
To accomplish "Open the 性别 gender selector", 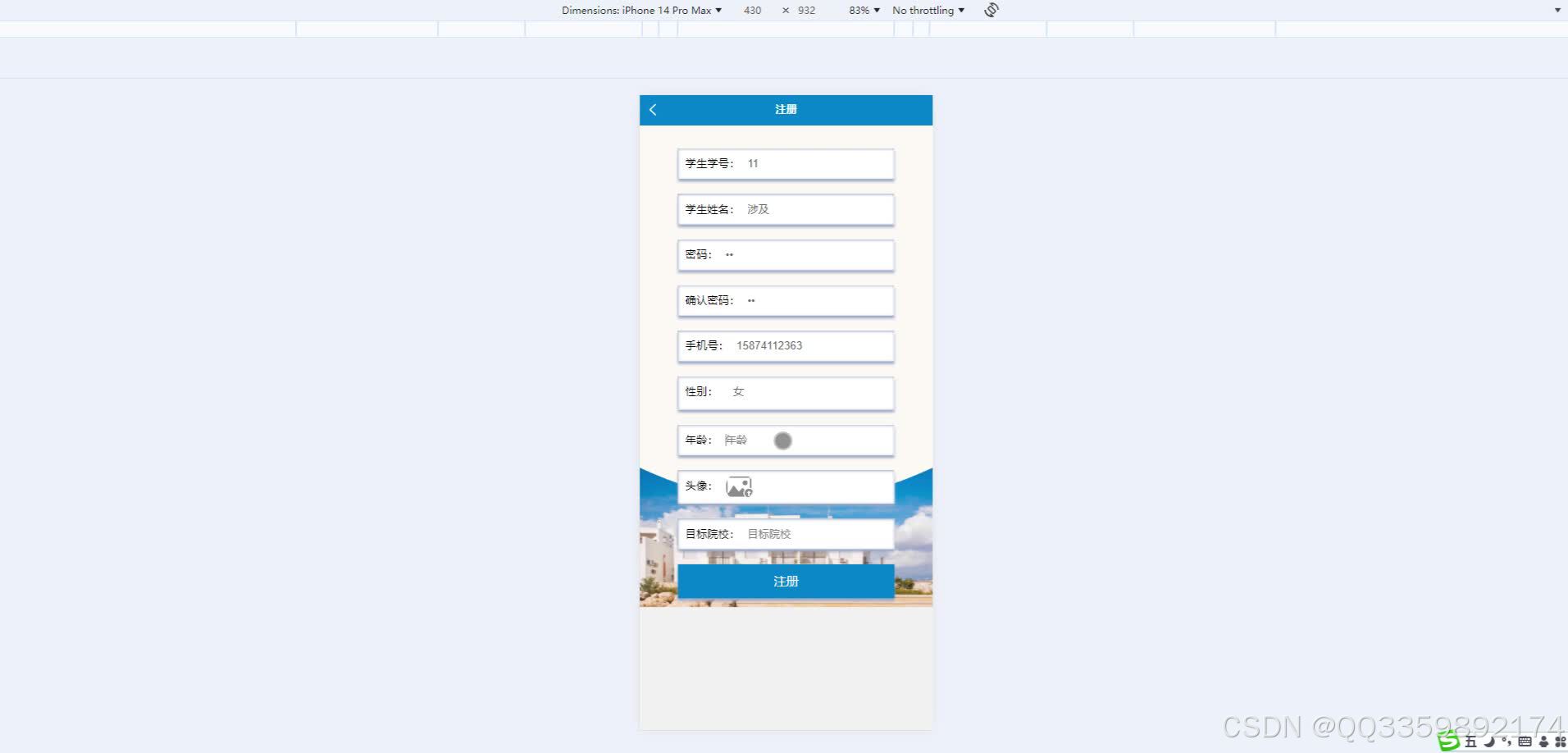I will point(786,393).
